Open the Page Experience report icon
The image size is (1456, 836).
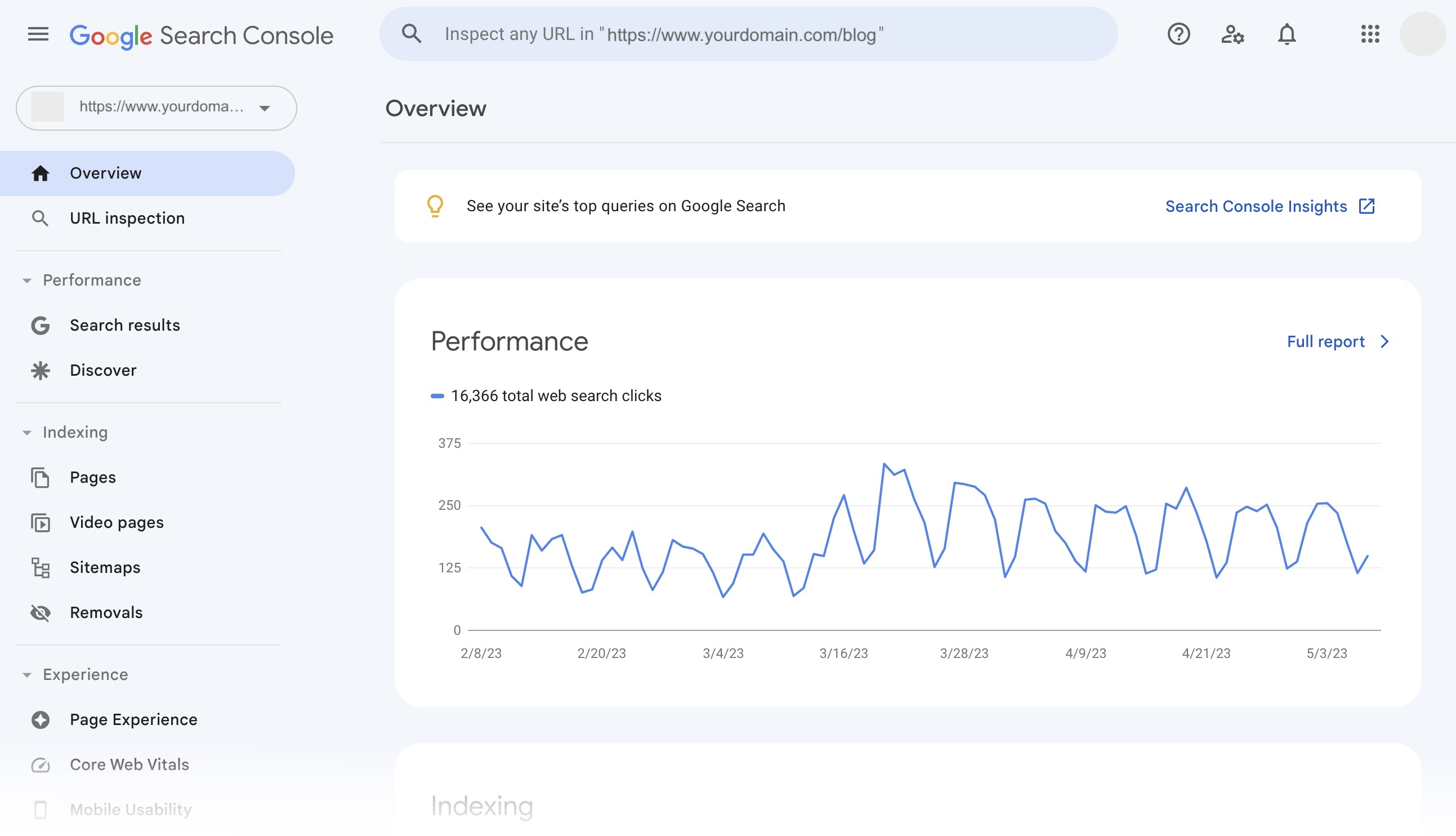[x=39, y=719]
